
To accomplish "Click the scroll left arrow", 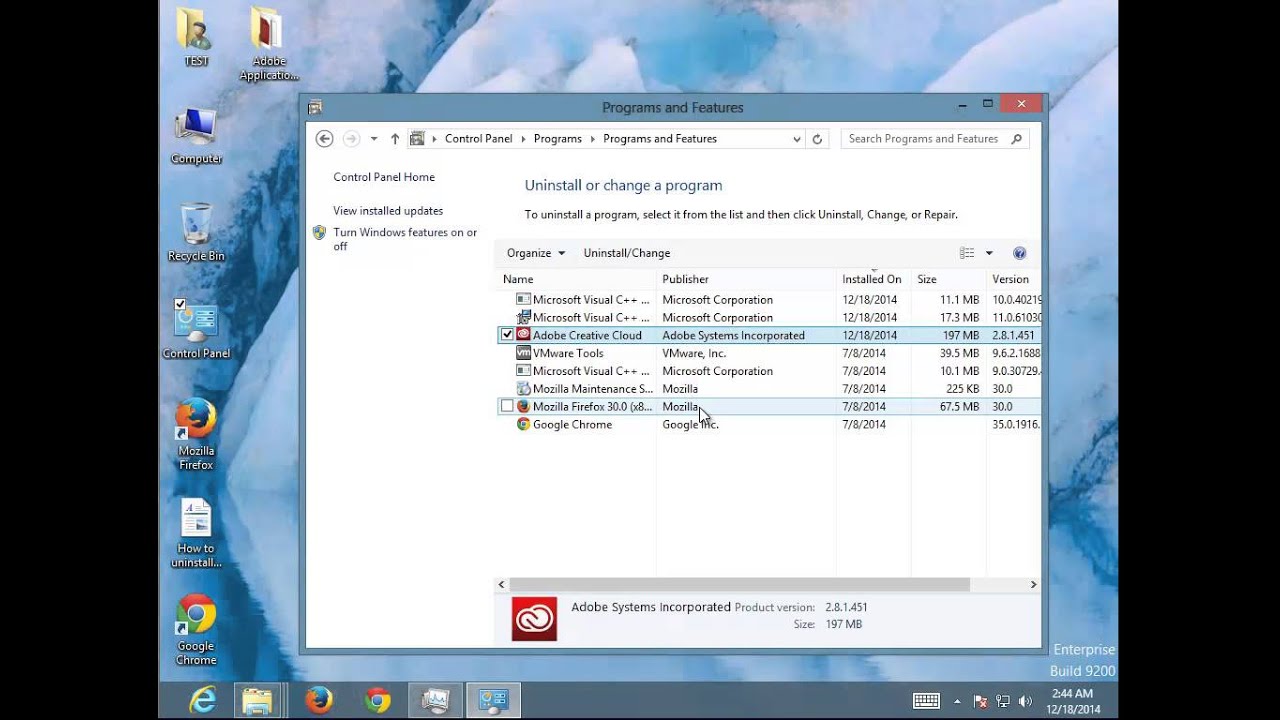I will 502,584.
